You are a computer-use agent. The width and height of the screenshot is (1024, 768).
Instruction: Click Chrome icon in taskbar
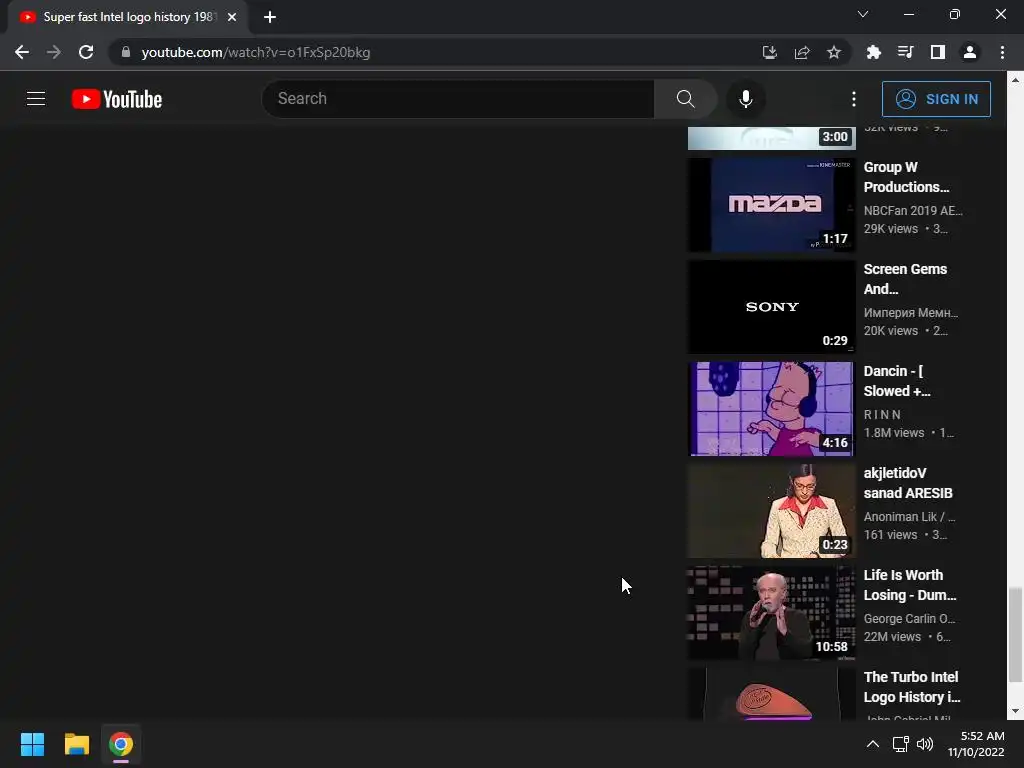121,744
